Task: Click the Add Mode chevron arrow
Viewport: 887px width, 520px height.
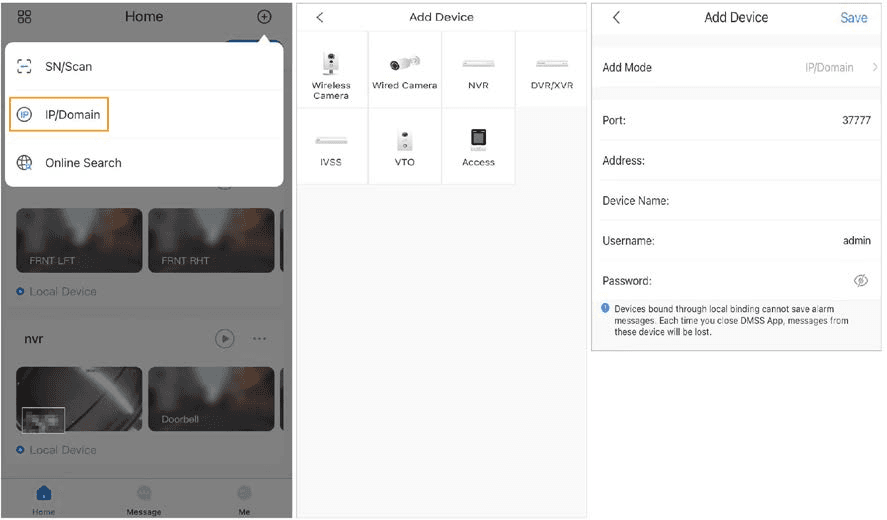Action: (875, 67)
